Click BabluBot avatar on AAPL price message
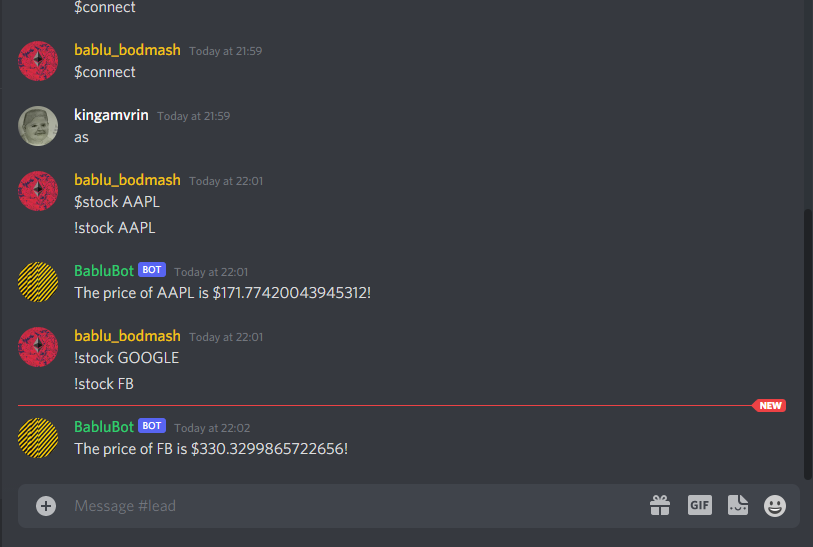 point(38,282)
